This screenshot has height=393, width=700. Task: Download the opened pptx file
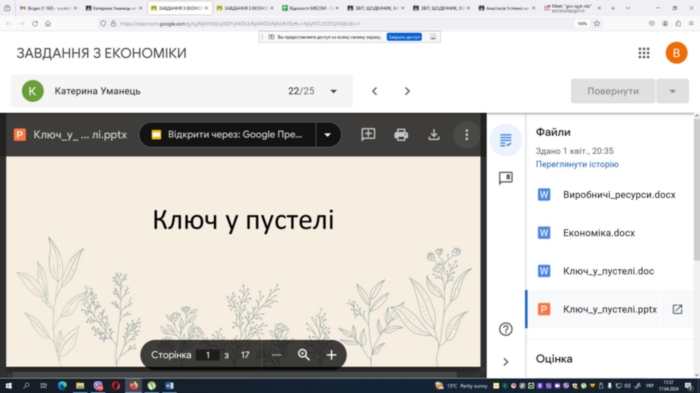click(433, 134)
